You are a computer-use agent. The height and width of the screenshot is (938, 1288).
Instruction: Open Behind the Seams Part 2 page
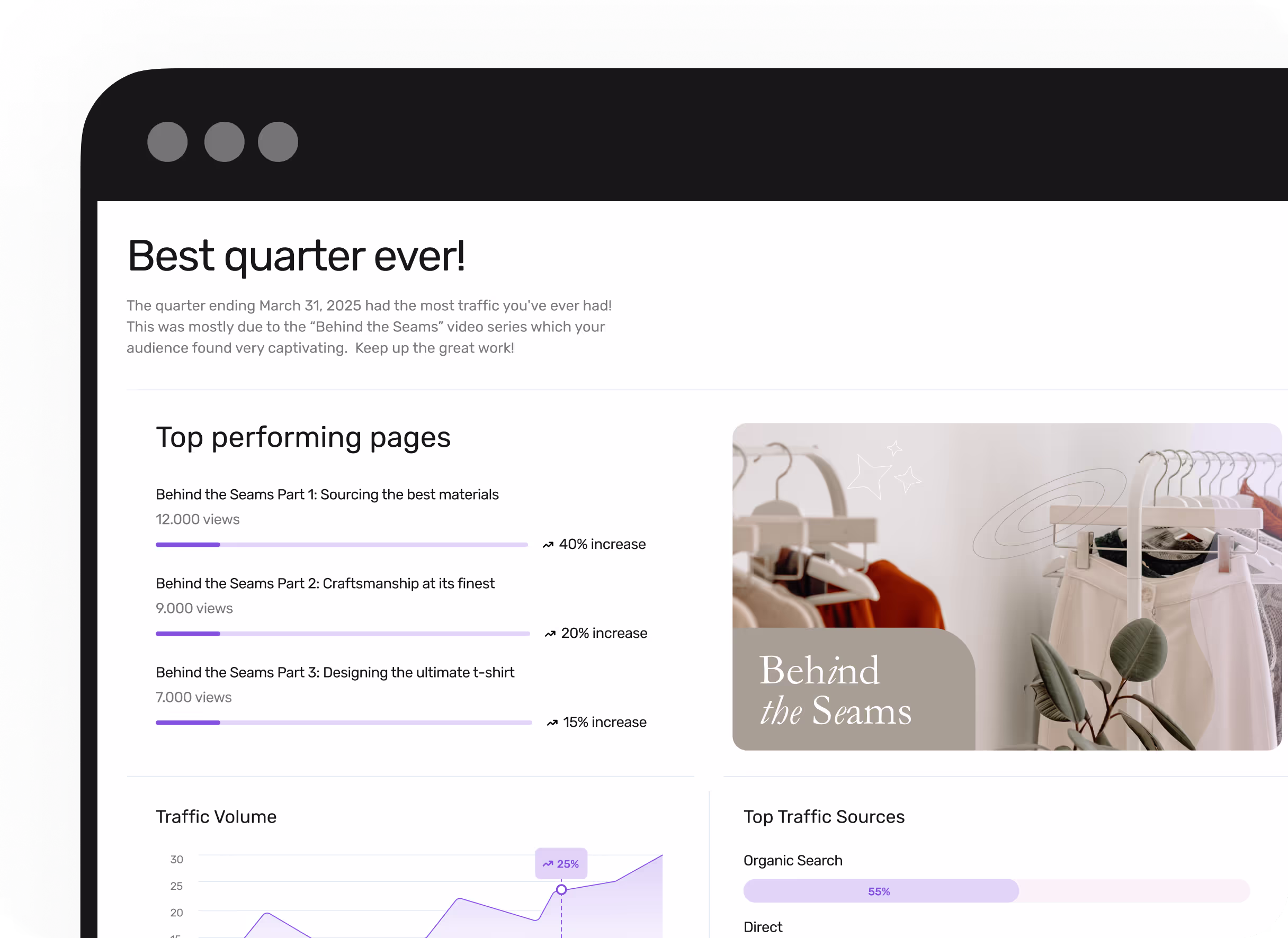pyautogui.click(x=325, y=584)
